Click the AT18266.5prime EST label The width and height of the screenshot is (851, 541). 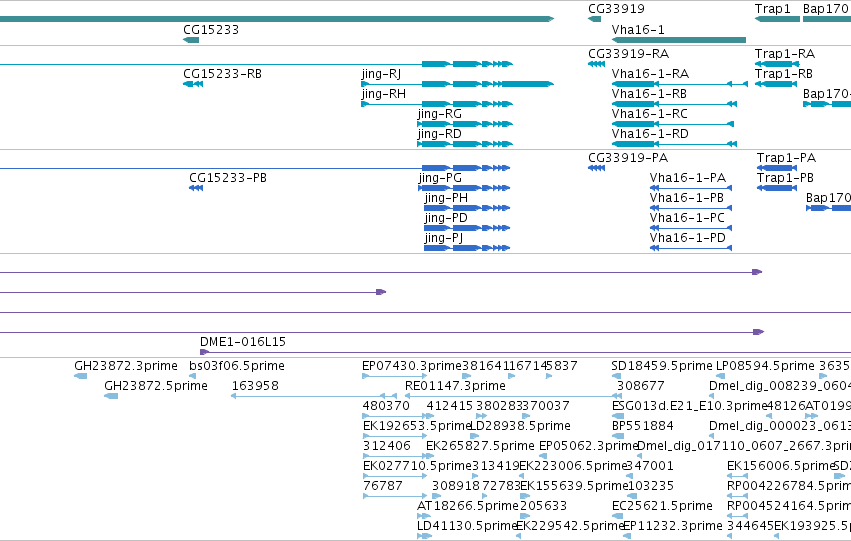pyautogui.click(x=468, y=506)
